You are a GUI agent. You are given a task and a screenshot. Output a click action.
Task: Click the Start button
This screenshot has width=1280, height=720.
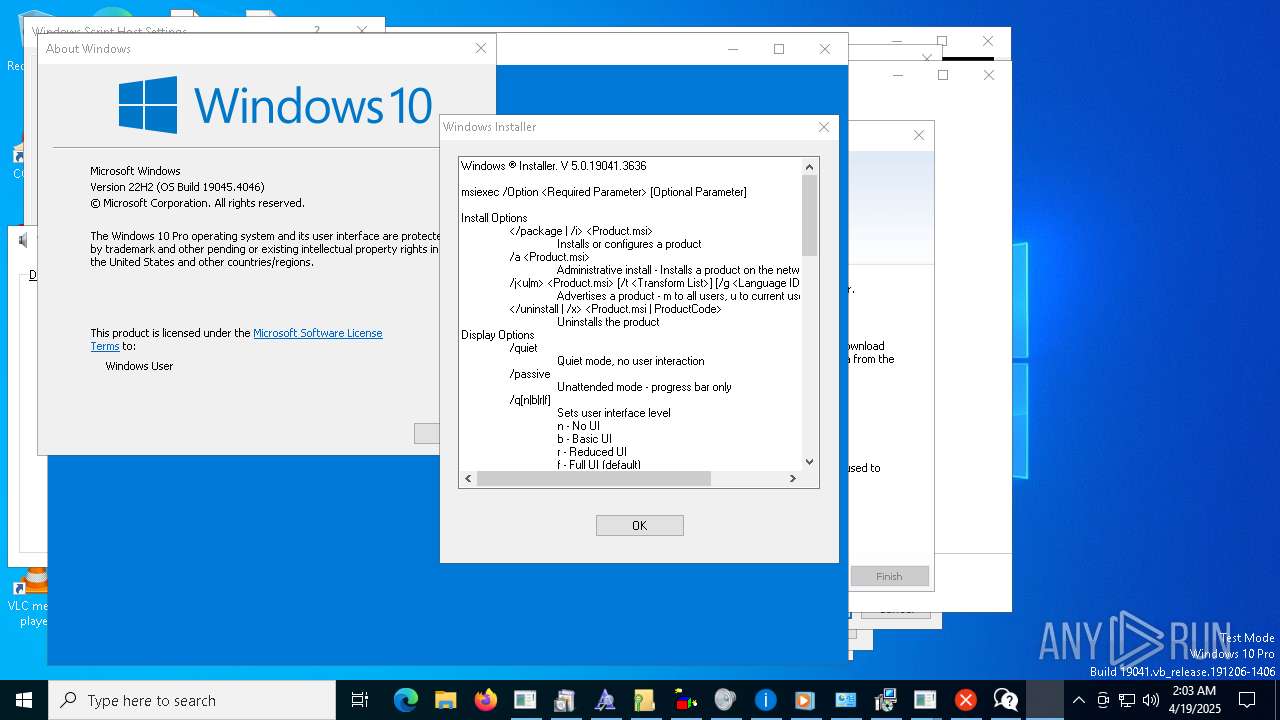click(24, 700)
